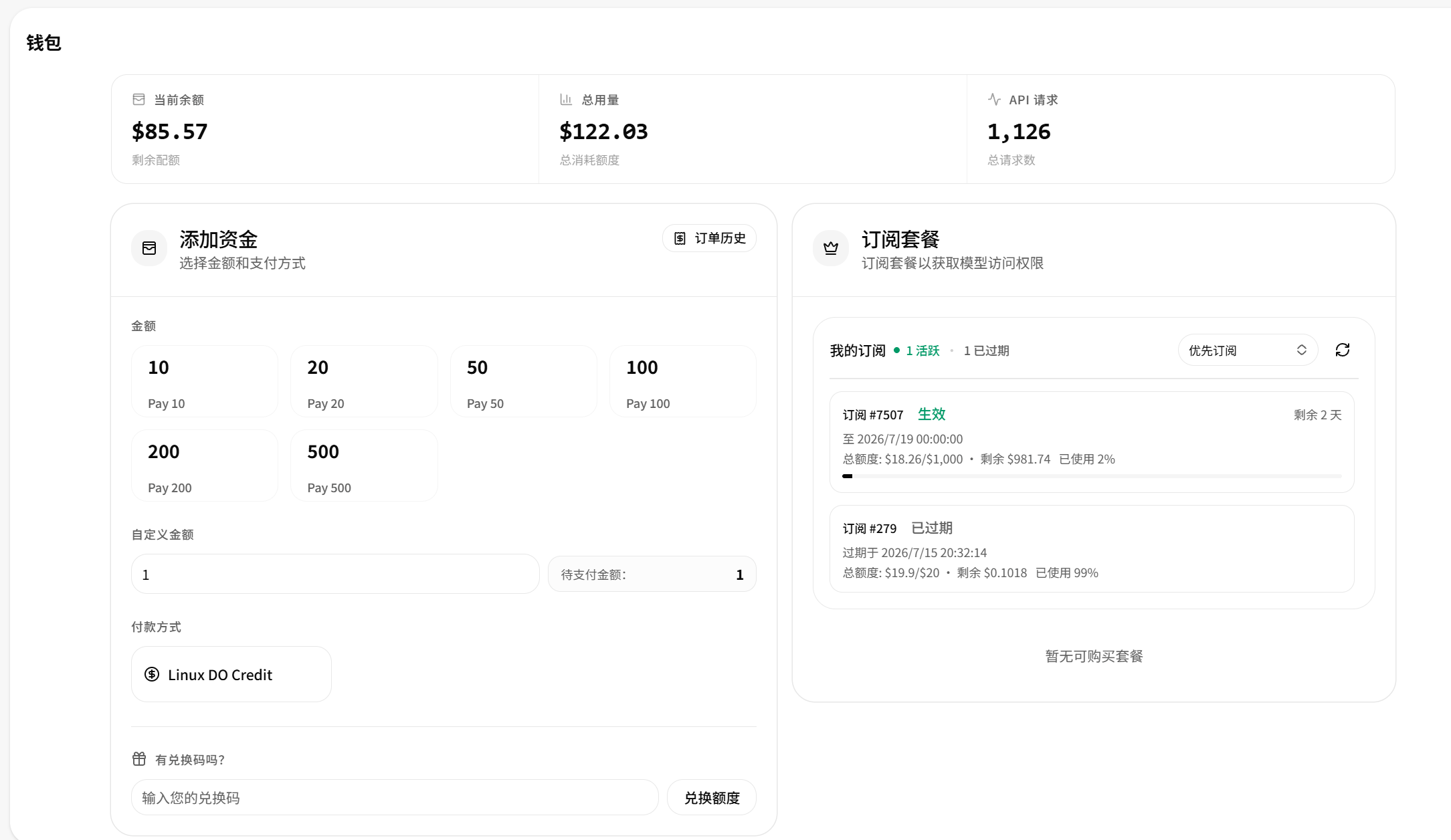Refresh the subscription list
The height and width of the screenshot is (840, 1451).
click(x=1343, y=350)
